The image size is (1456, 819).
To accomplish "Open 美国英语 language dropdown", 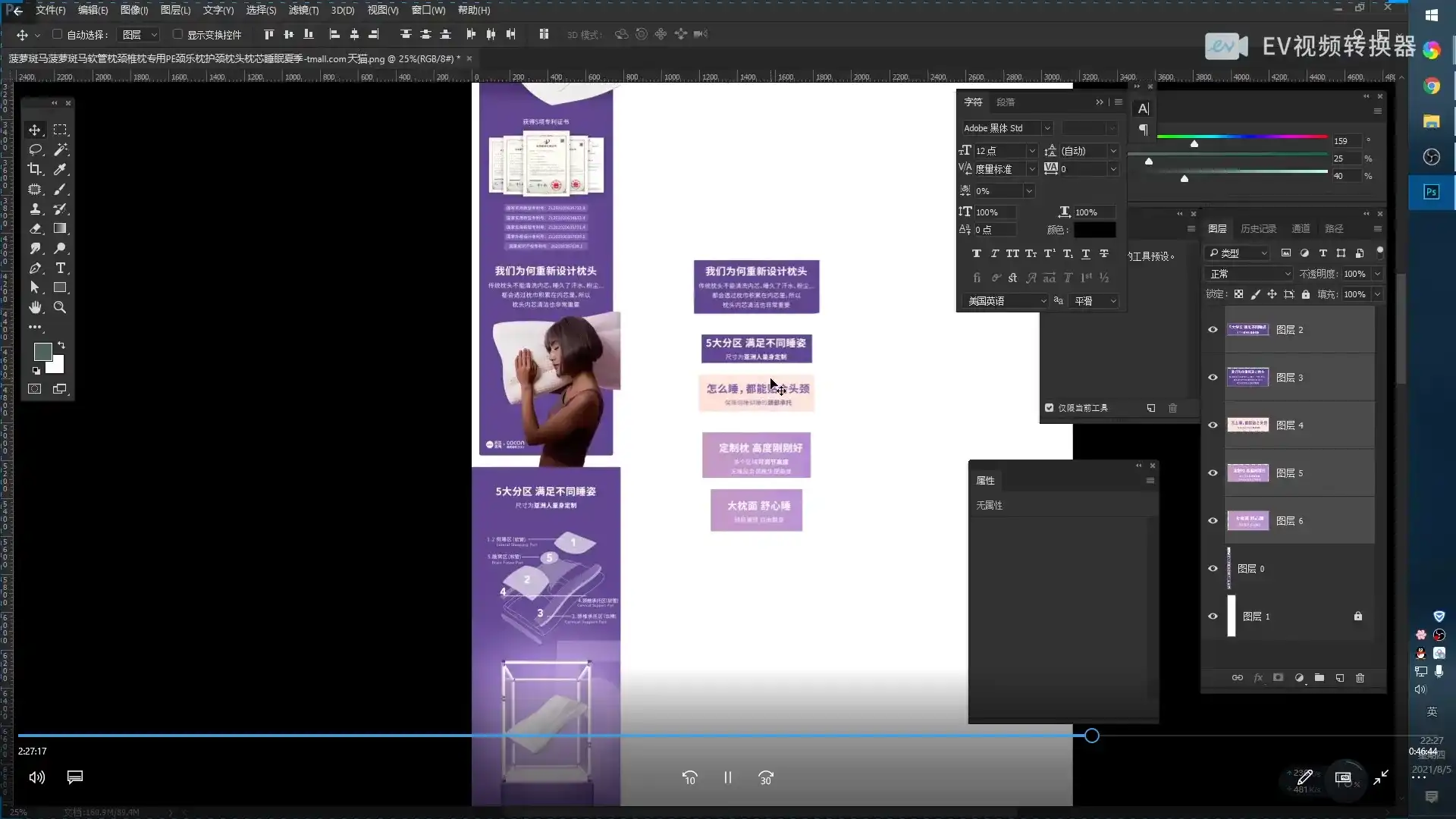I will 1043,301.
